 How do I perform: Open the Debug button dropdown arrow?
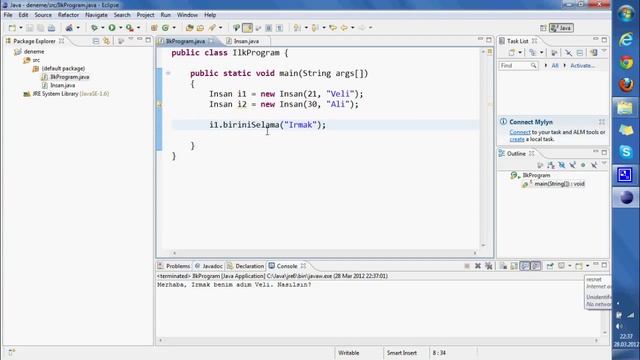tap(102, 28)
